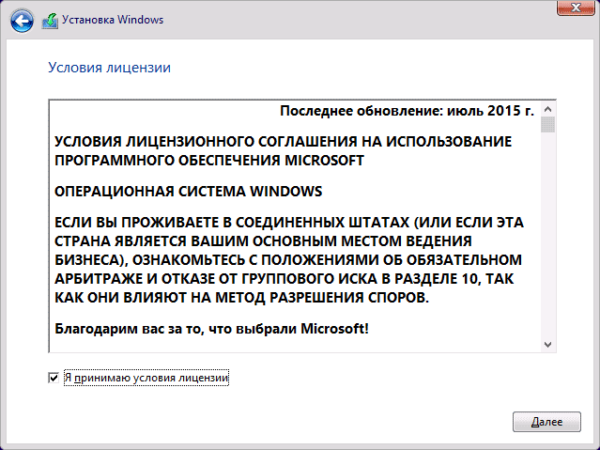Uncheck the license acceptance checkbox
600x450 pixels.
pos(54,378)
